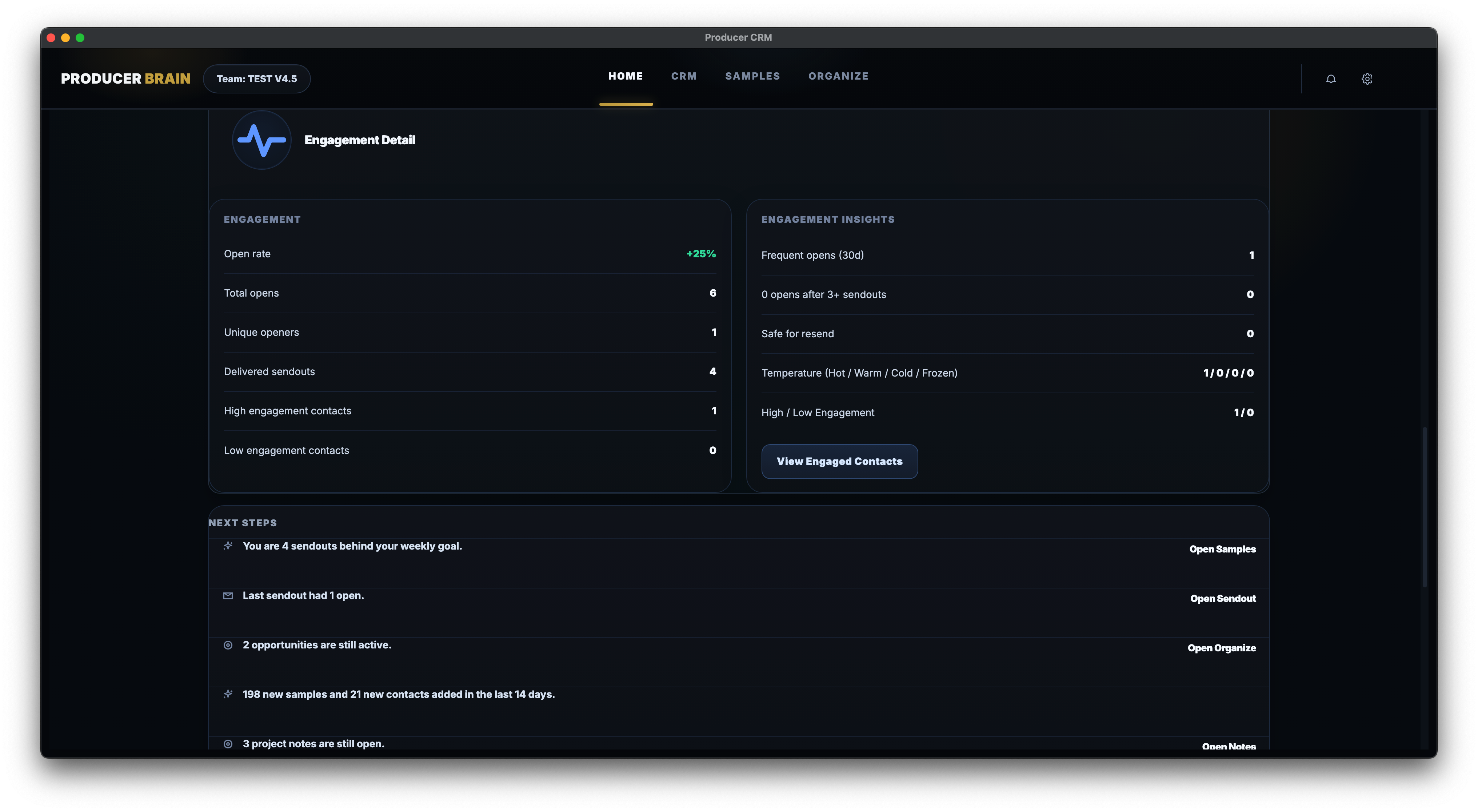
Task: Switch to the SAMPLES tab
Action: pyautogui.click(x=752, y=76)
